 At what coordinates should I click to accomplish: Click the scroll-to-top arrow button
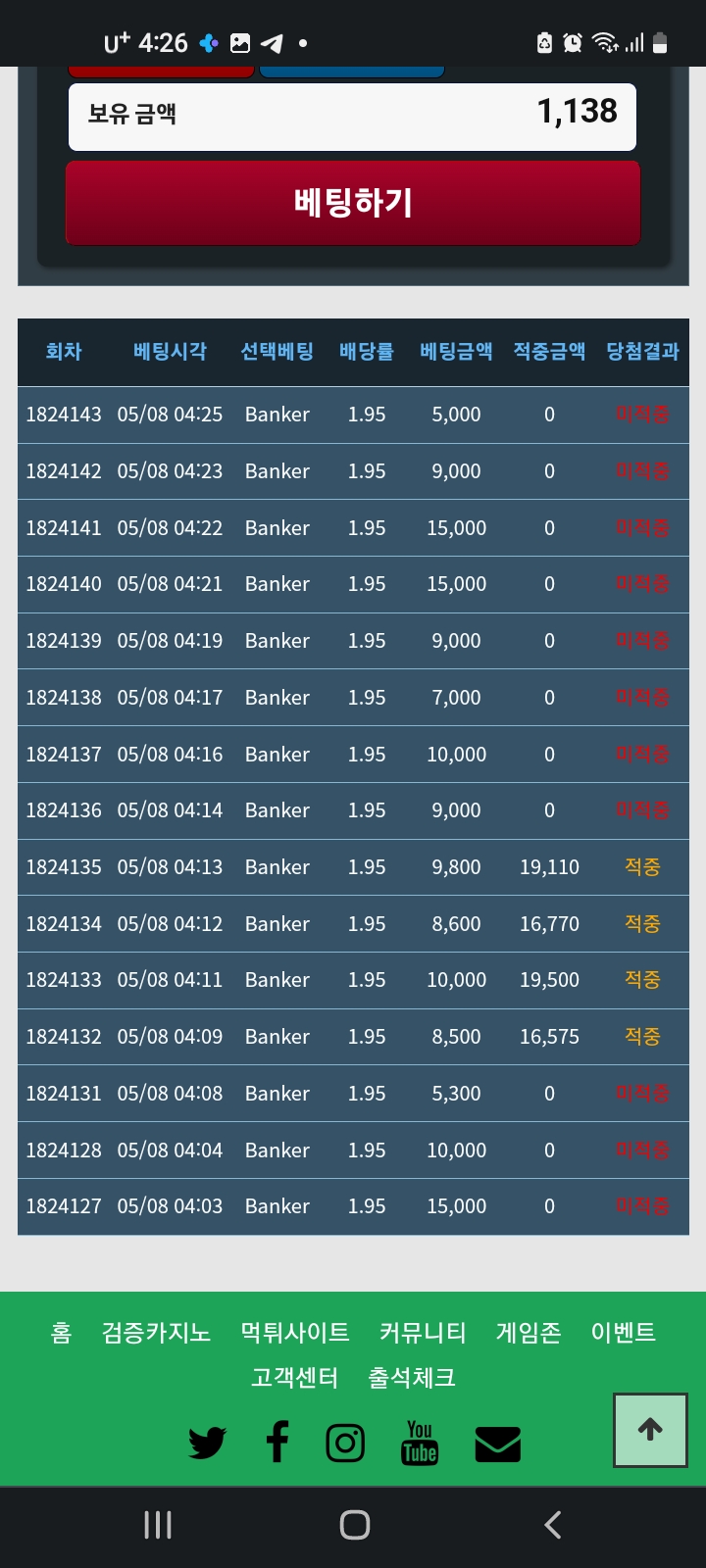(x=650, y=1430)
